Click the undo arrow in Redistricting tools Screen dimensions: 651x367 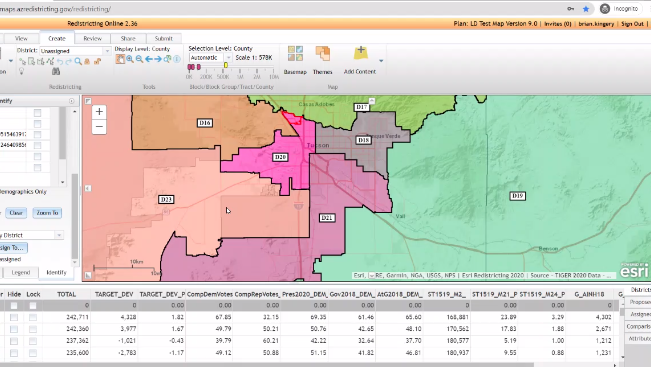60,61
